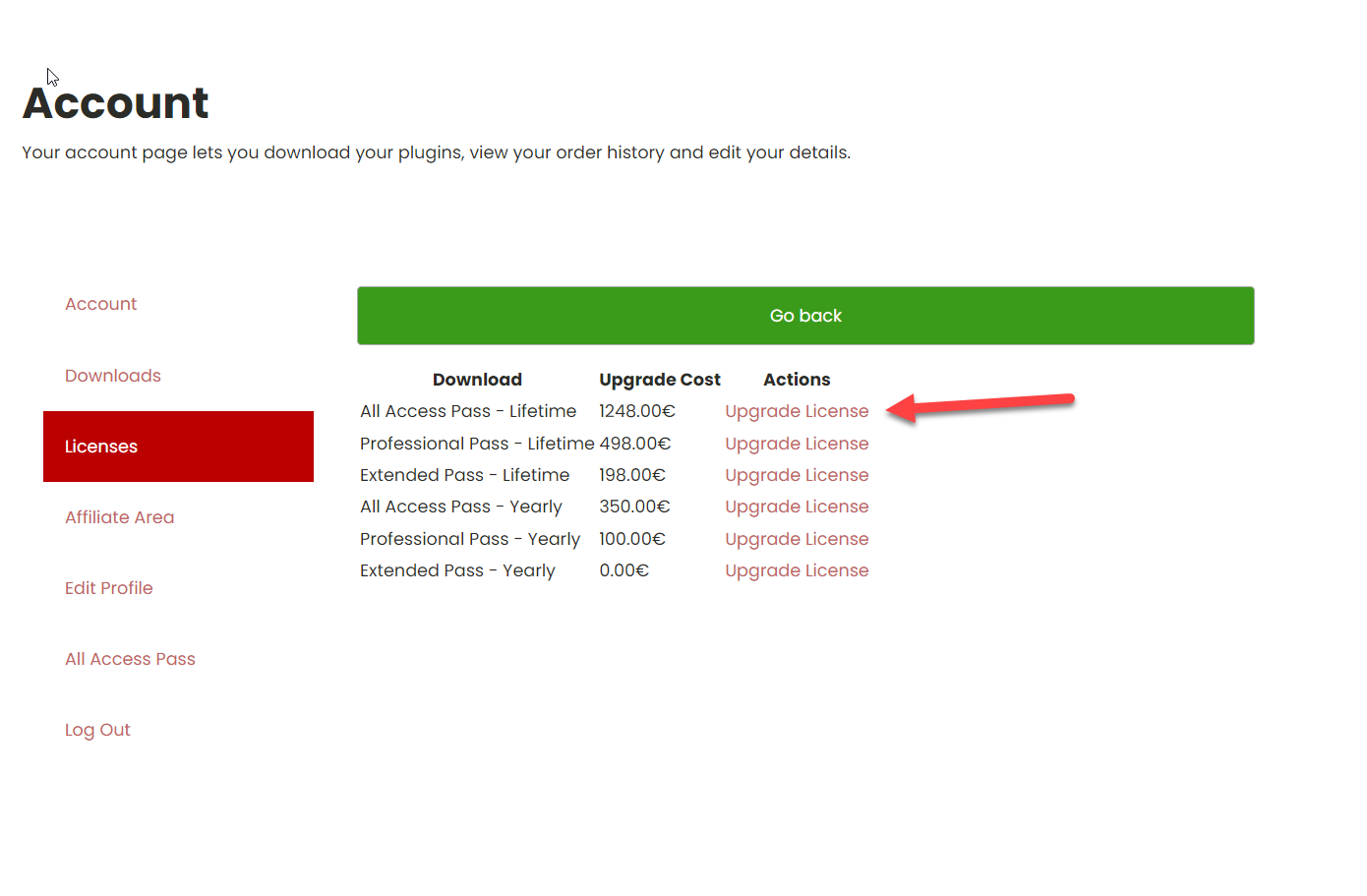Viewport: 1367px width, 896px height.
Task: Click the Actions column header
Action: pos(797,380)
